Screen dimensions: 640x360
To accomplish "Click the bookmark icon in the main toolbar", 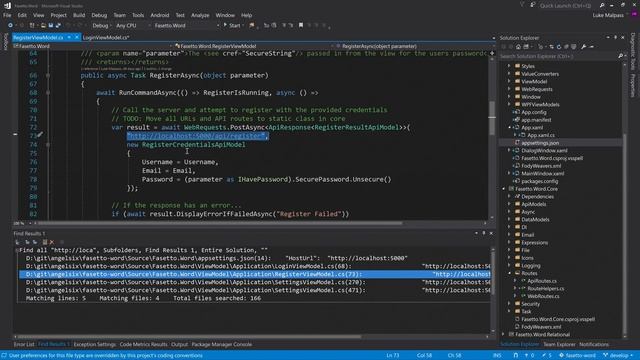I will pos(301,25).
